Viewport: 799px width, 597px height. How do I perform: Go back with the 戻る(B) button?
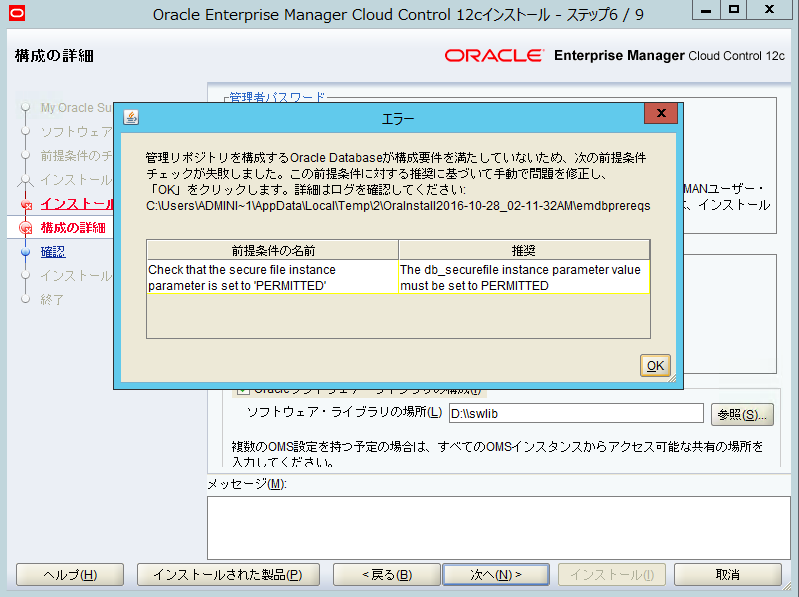point(387,575)
